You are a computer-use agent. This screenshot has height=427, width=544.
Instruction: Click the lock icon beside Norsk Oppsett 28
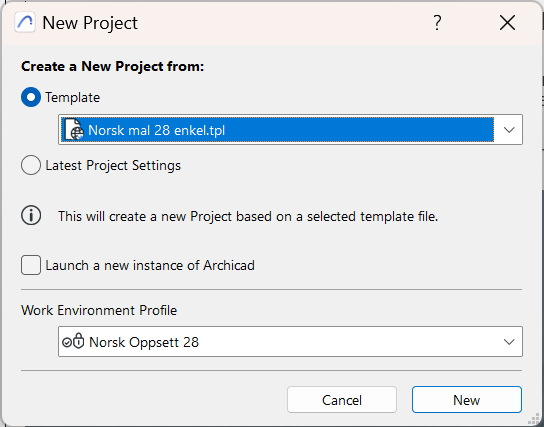click(x=79, y=341)
